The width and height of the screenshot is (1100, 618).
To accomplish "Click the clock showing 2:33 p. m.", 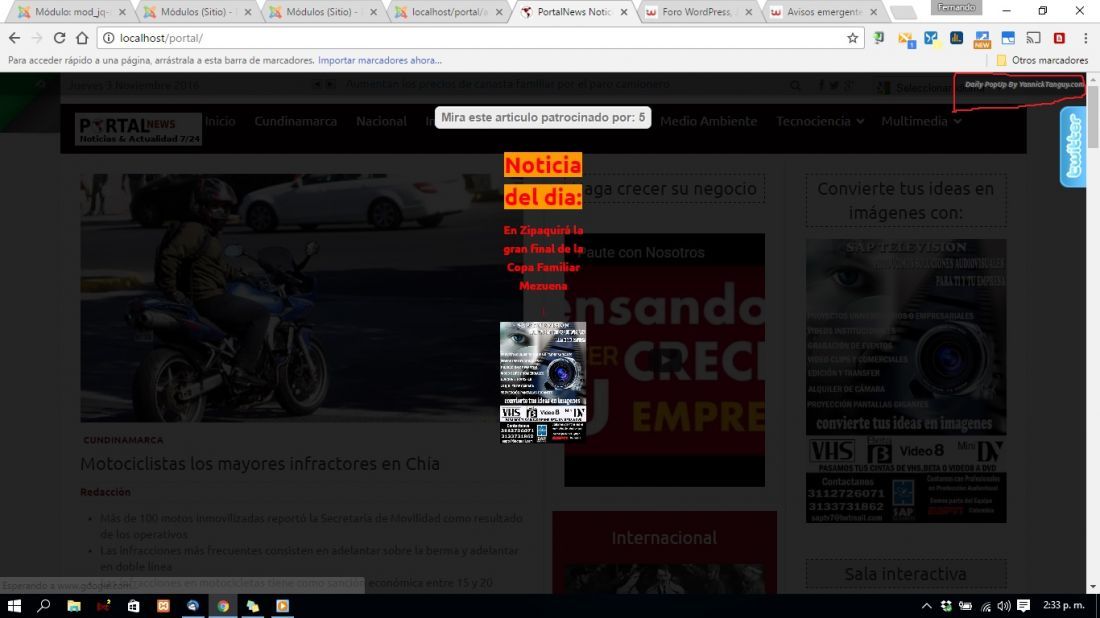I will pos(1064,605).
